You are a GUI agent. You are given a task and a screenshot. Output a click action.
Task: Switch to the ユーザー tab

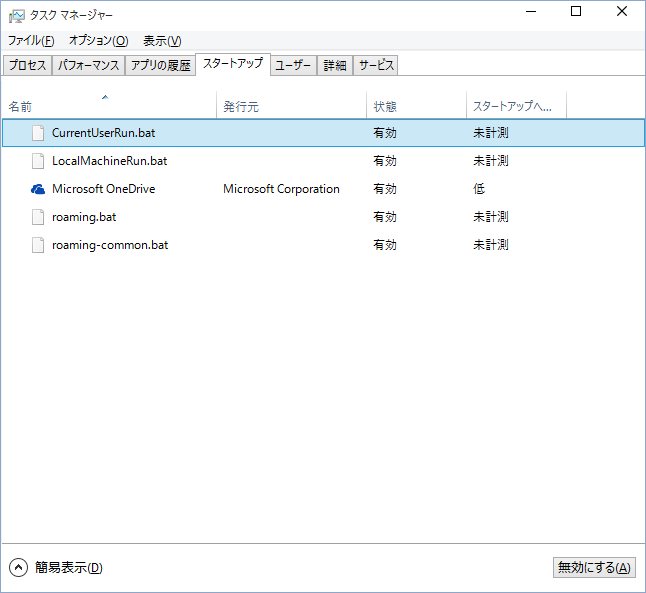click(x=293, y=65)
